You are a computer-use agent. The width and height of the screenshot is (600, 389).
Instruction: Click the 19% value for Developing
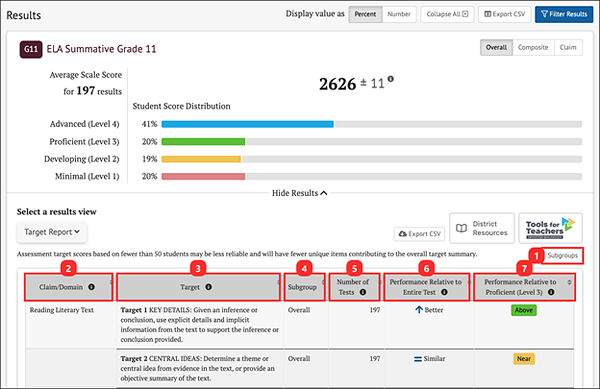point(150,159)
